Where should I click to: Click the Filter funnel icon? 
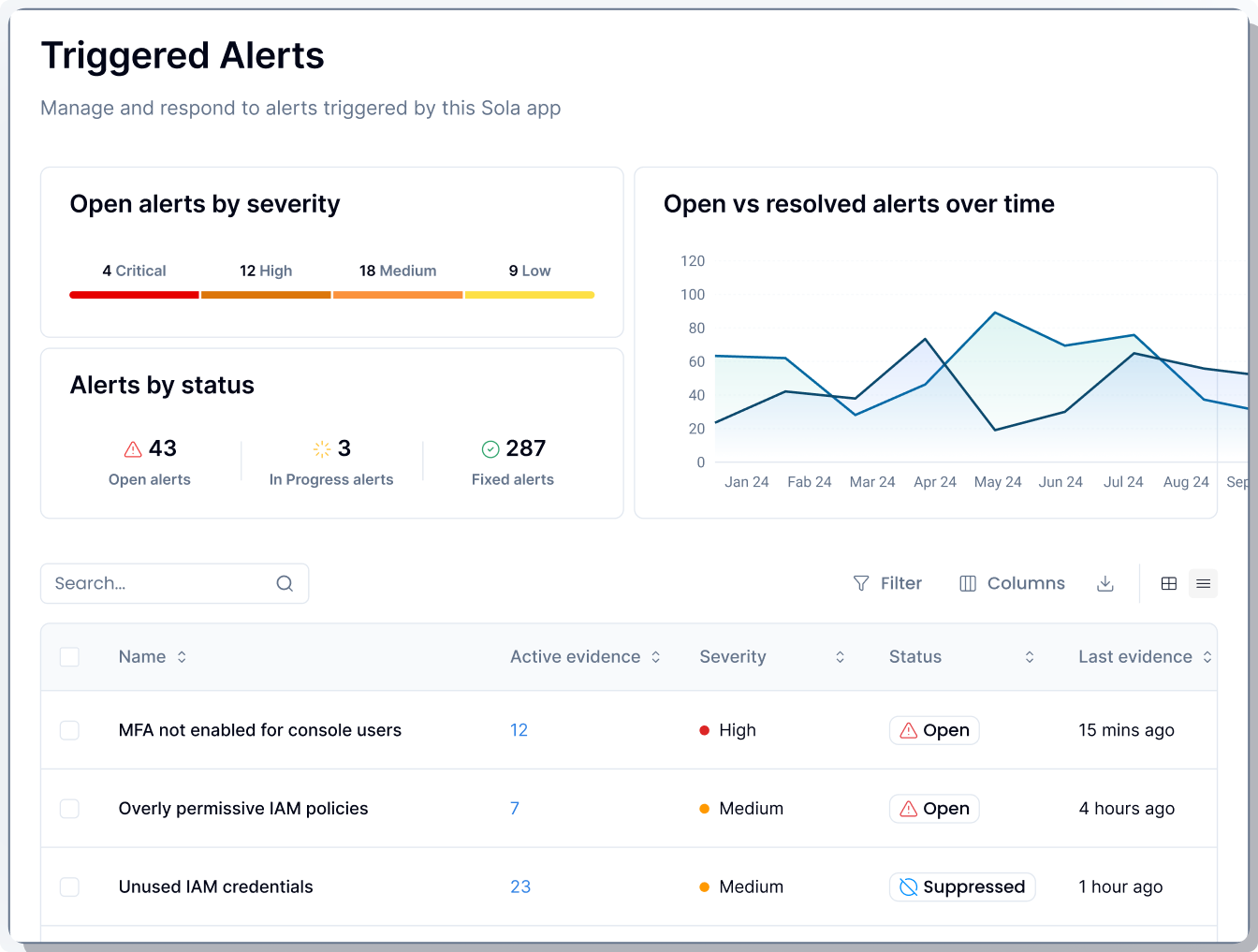(x=861, y=583)
